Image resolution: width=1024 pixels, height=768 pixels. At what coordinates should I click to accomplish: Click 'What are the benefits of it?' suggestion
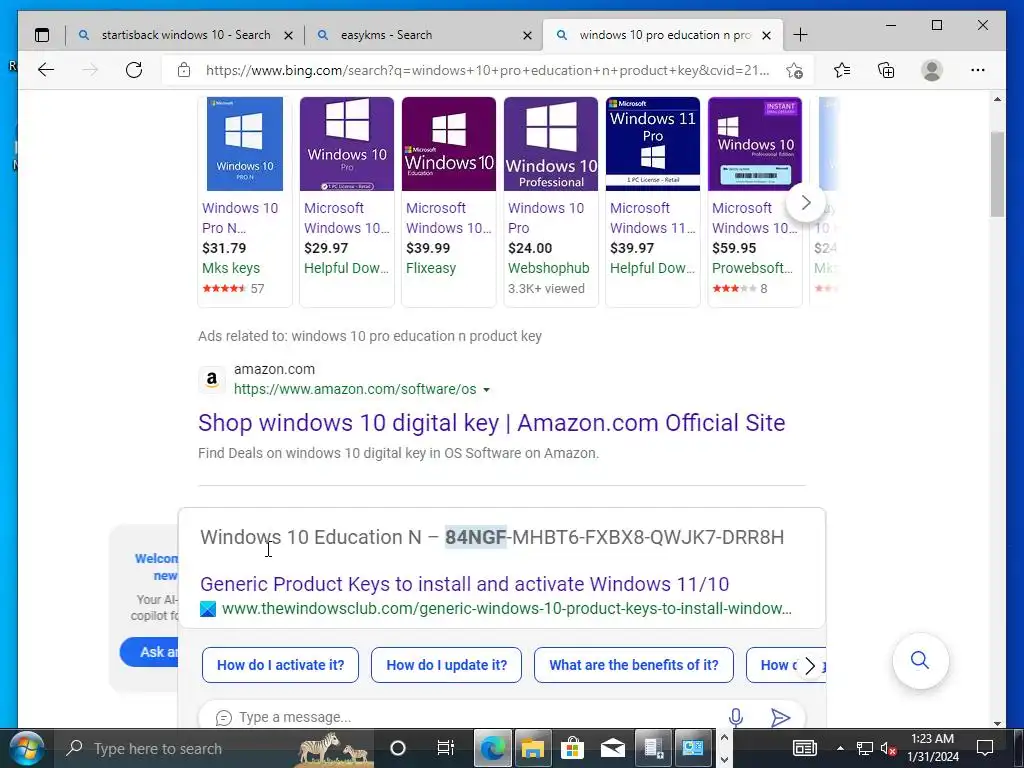[x=633, y=665]
